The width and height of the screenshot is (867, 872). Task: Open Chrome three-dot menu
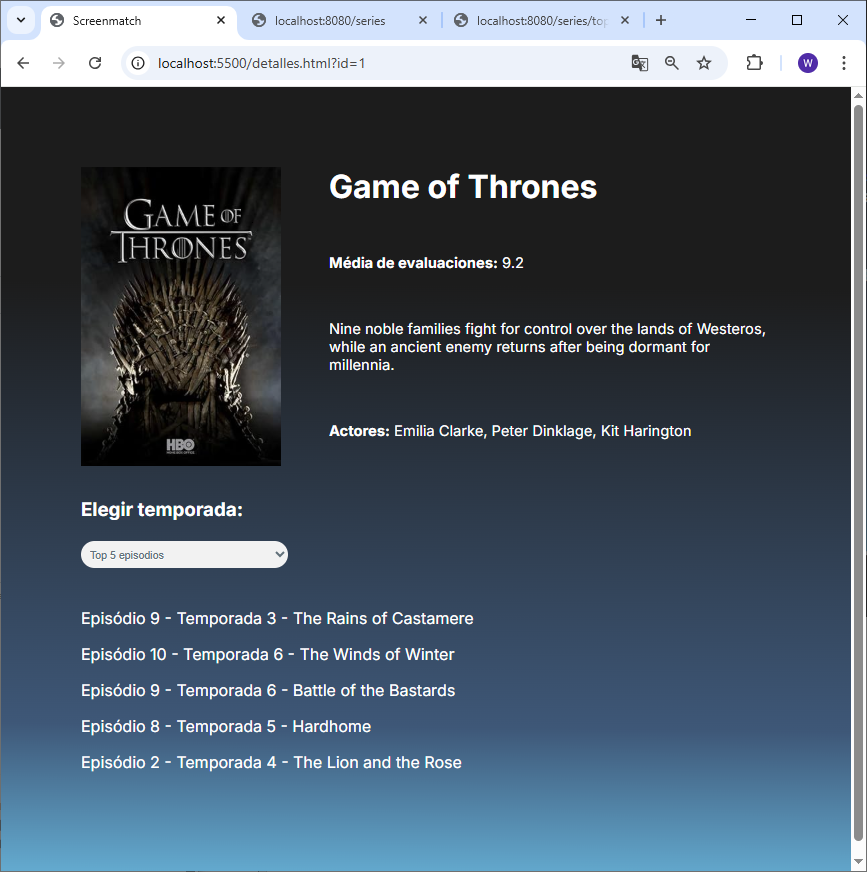click(x=844, y=63)
